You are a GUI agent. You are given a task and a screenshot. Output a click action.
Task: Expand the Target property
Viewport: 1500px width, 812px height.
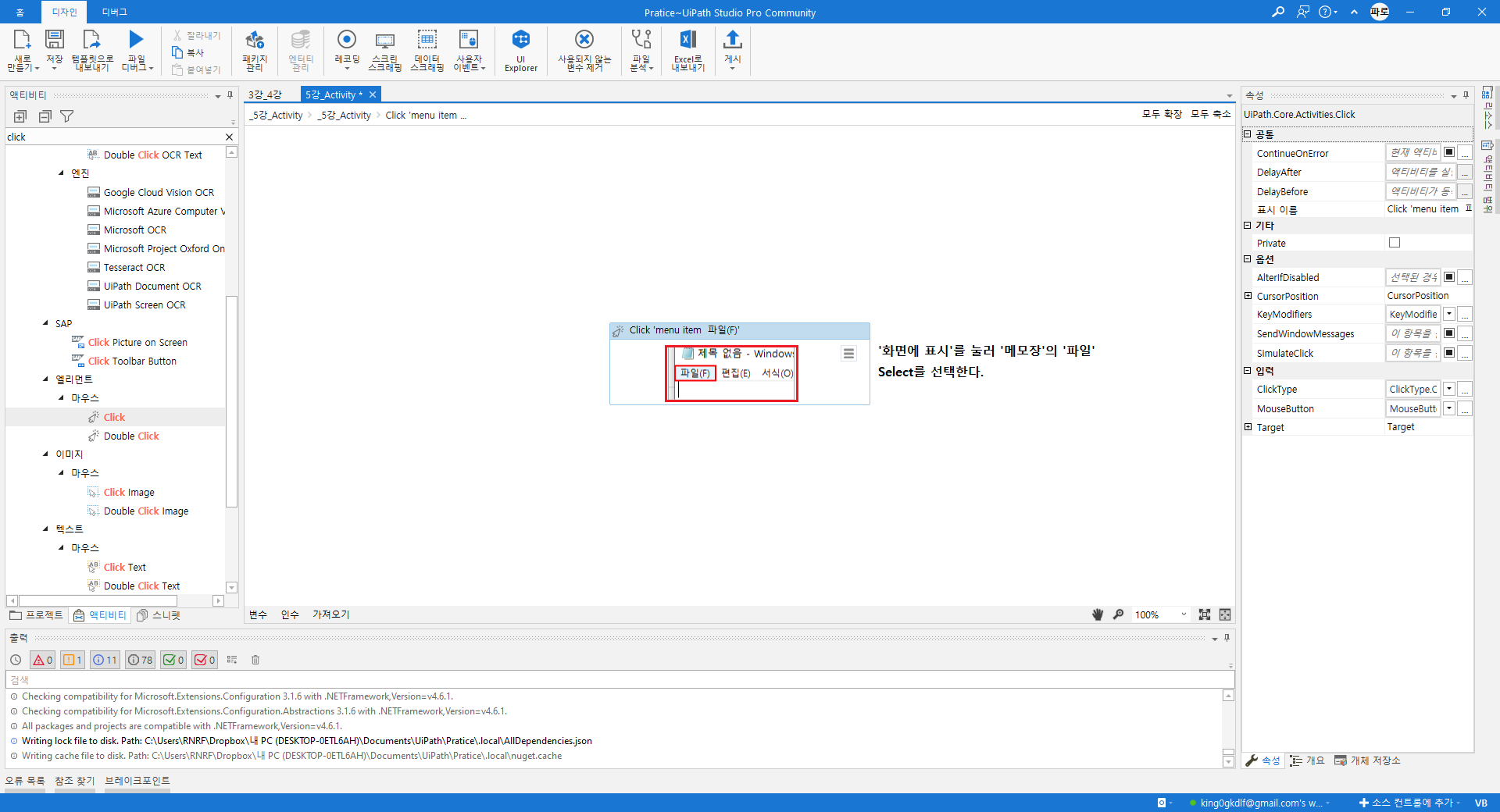pos(1248,427)
